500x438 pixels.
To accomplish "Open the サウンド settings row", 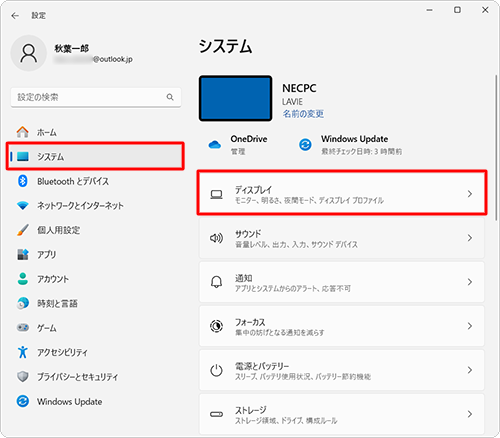I will tap(342, 238).
